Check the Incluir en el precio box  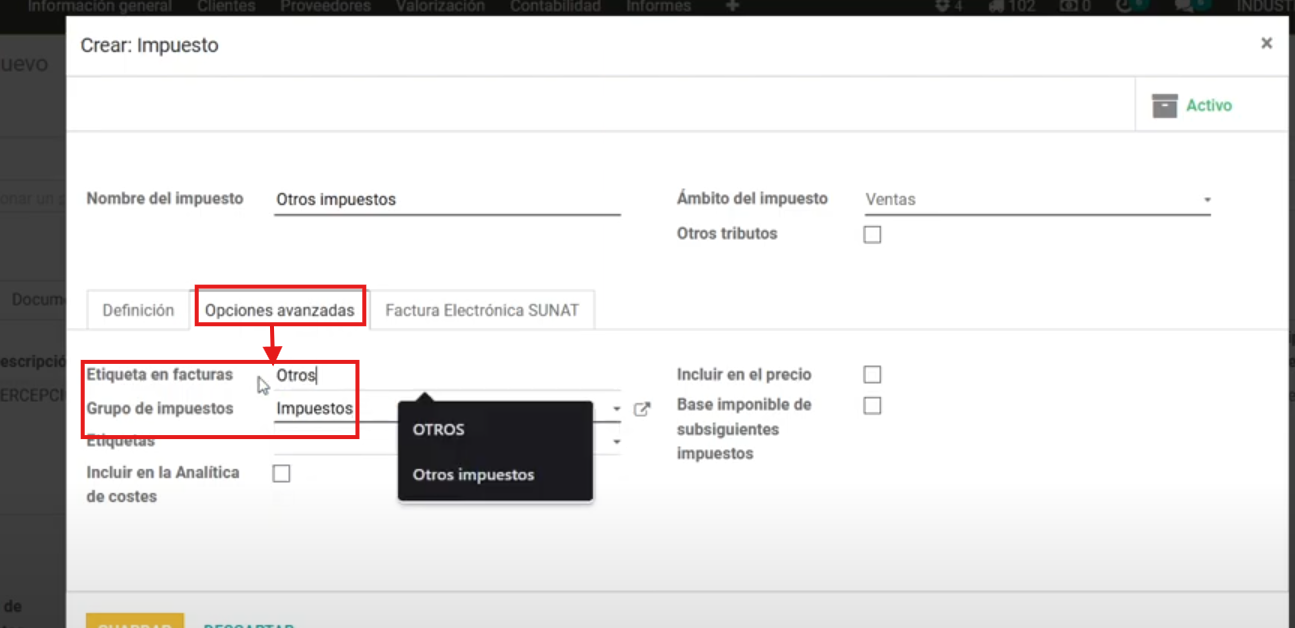coord(872,375)
